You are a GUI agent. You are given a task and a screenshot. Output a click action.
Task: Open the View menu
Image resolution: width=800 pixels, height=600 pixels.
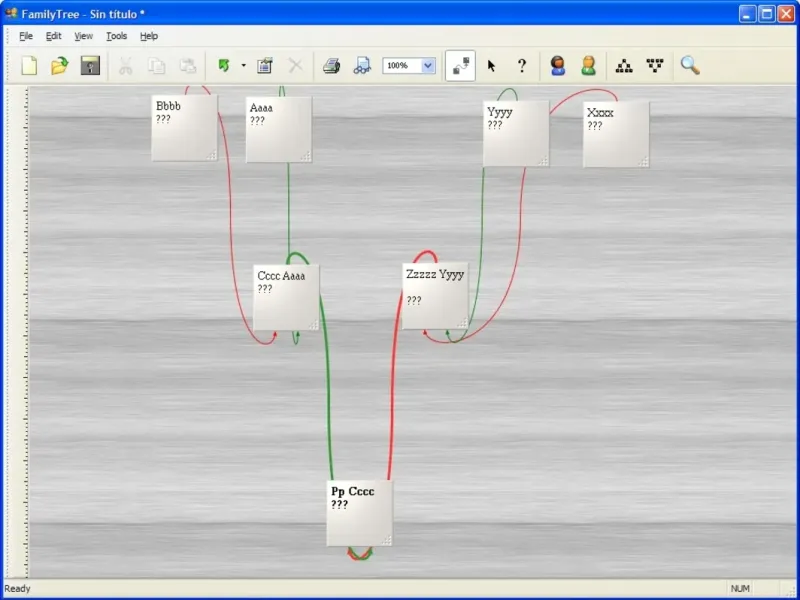[84, 36]
